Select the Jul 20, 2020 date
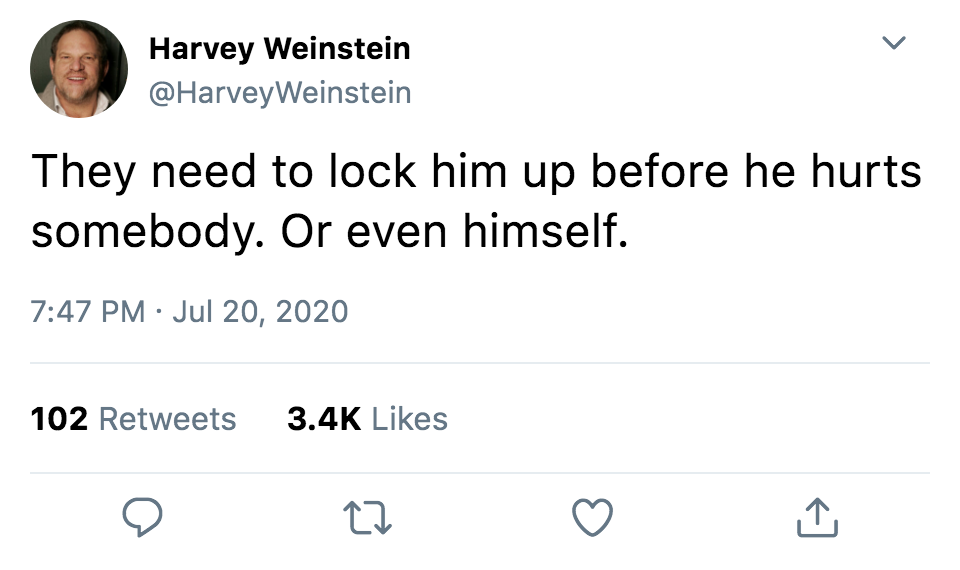Image resolution: width=960 pixels, height=570 pixels. coord(260,311)
